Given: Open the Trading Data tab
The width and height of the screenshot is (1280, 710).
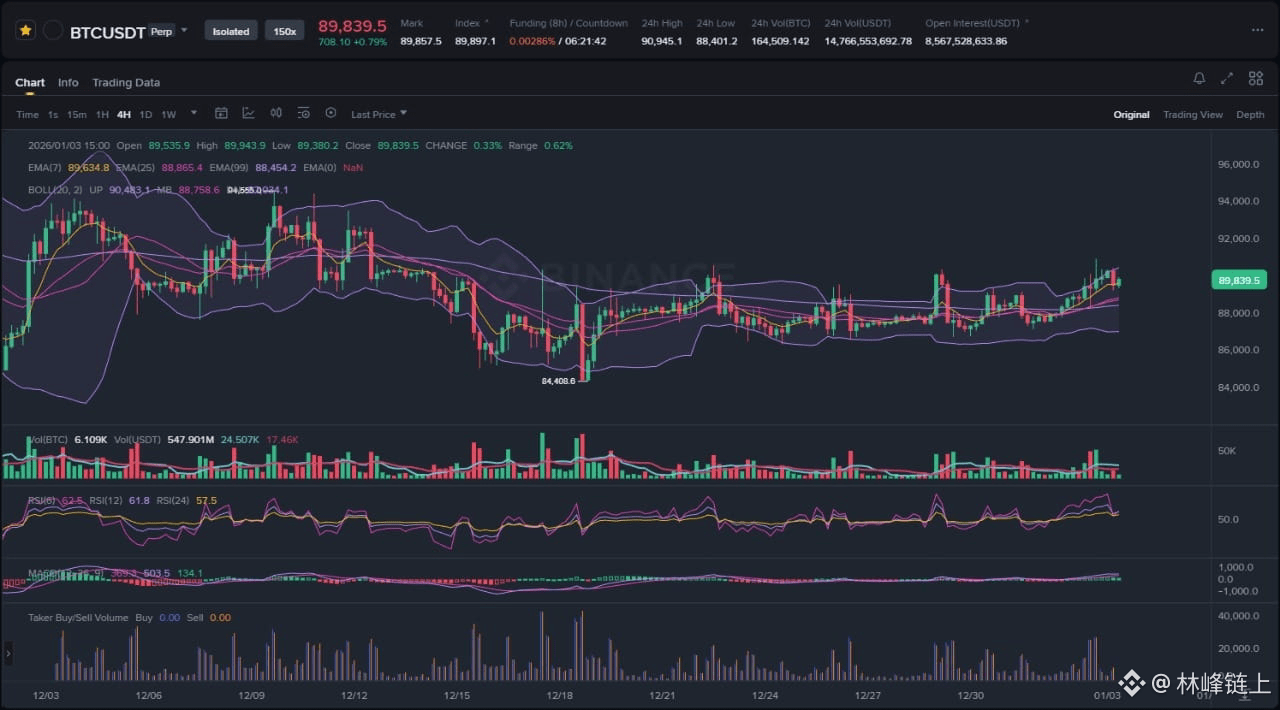Looking at the screenshot, I should point(126,83).
